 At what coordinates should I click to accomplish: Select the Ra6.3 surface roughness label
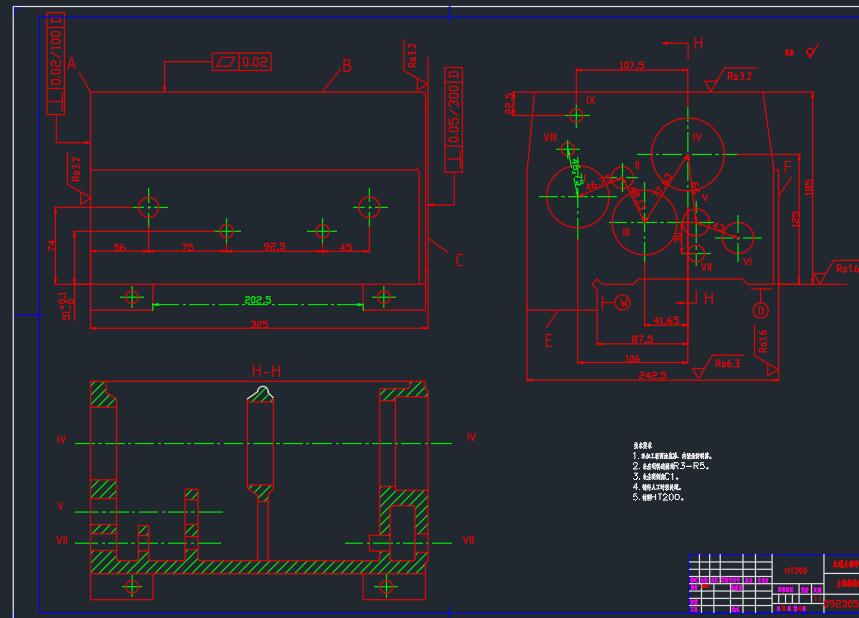(727, 363)
